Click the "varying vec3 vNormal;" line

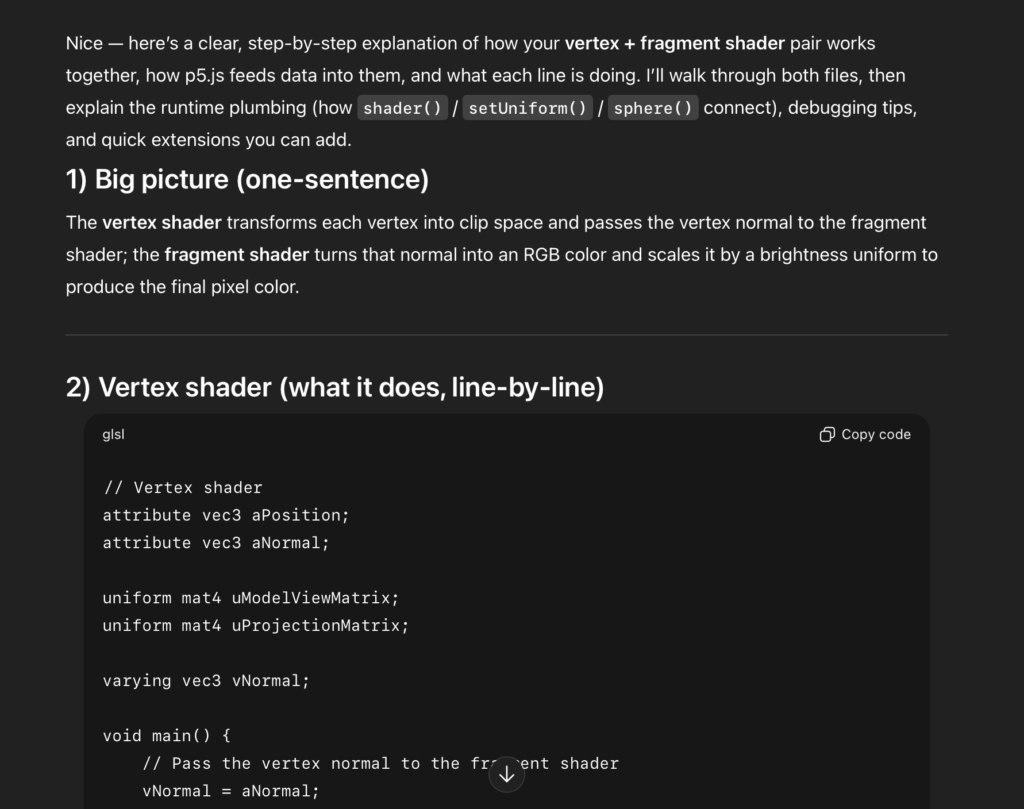pyautogui.click(x=206, y=681)
